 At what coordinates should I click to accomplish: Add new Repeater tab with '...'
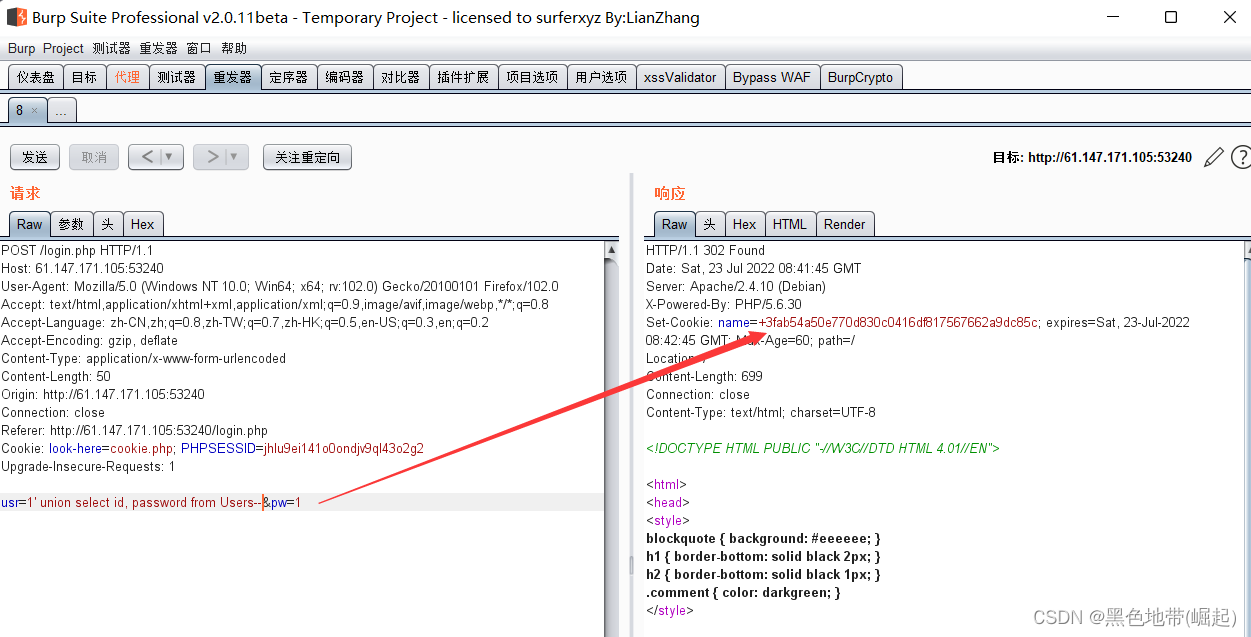pyautogui.click(x=61, y=111)
